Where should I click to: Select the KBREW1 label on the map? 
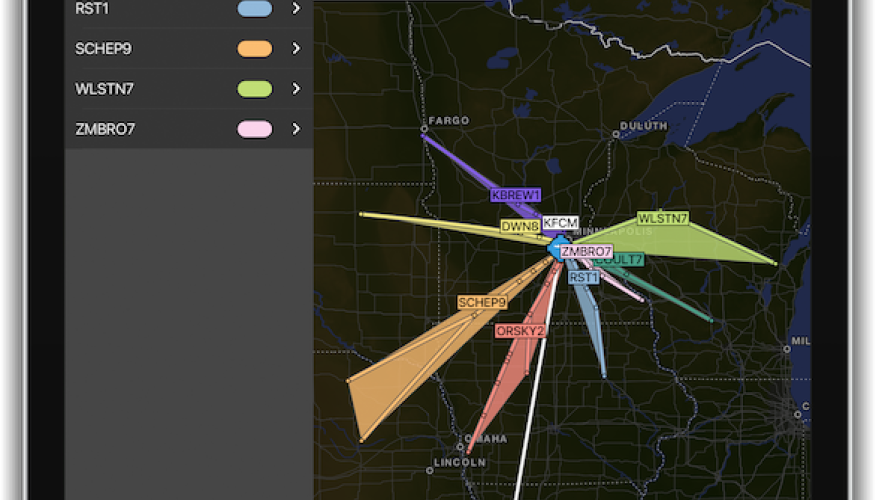(x=516, y=195)
